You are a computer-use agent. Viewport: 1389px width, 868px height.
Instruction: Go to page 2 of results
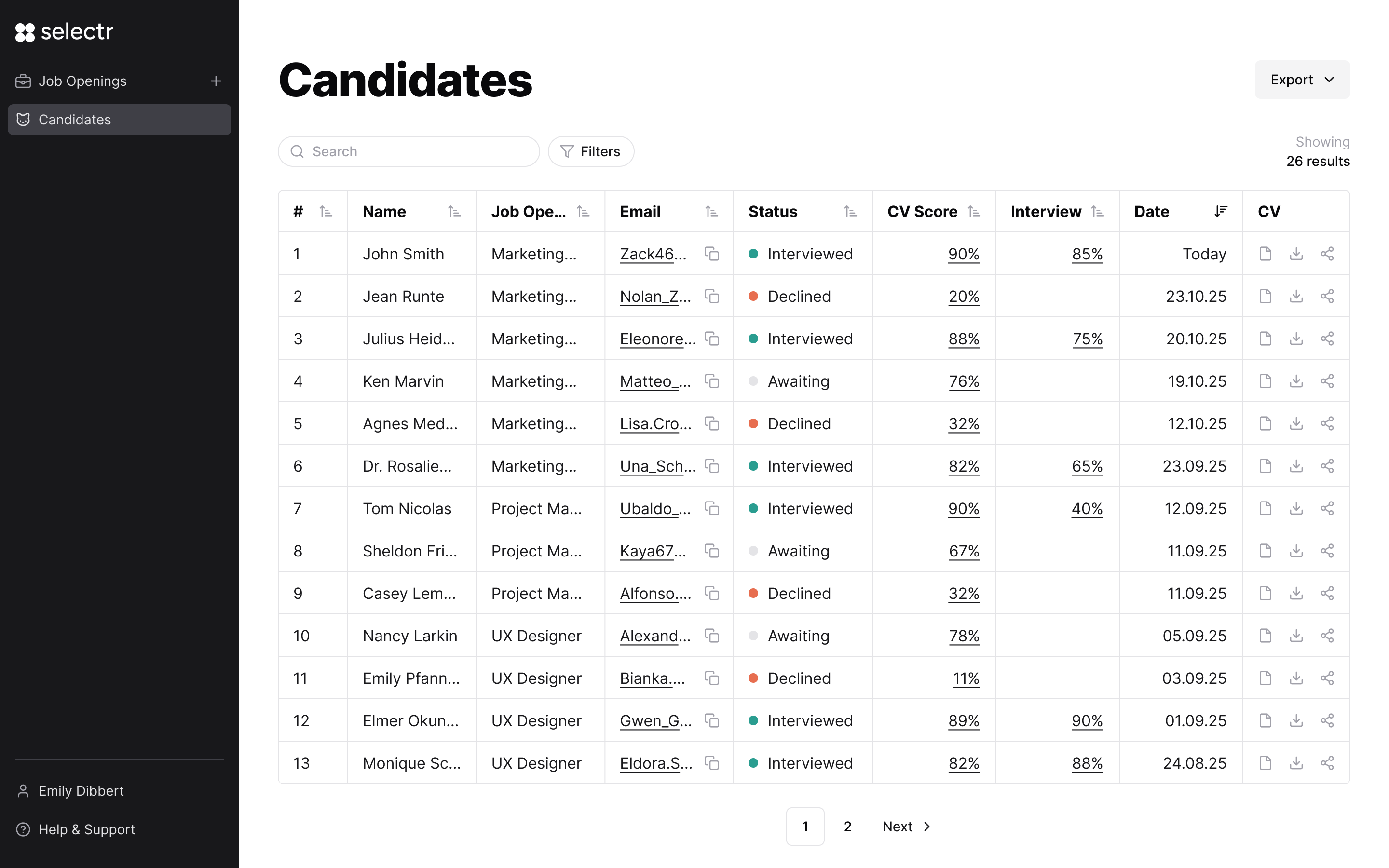tap(847, 826)
